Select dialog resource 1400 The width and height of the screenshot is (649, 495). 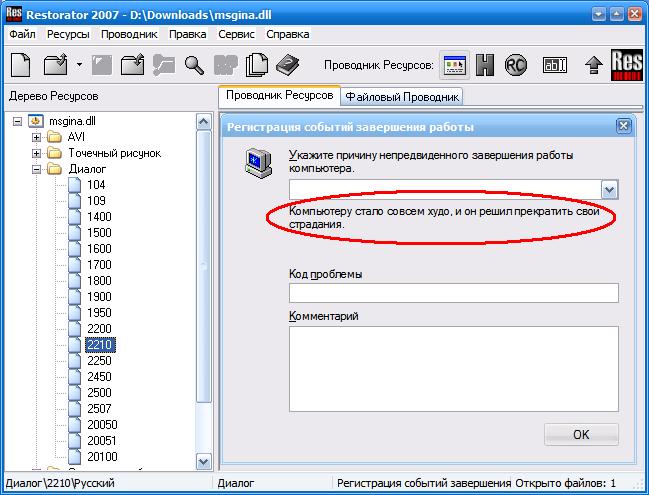(99, 217)
